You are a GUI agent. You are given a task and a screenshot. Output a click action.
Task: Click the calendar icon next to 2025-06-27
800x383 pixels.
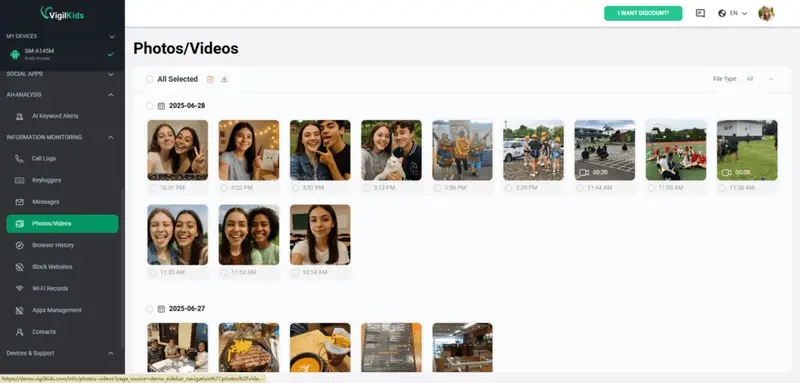point(161,309)
